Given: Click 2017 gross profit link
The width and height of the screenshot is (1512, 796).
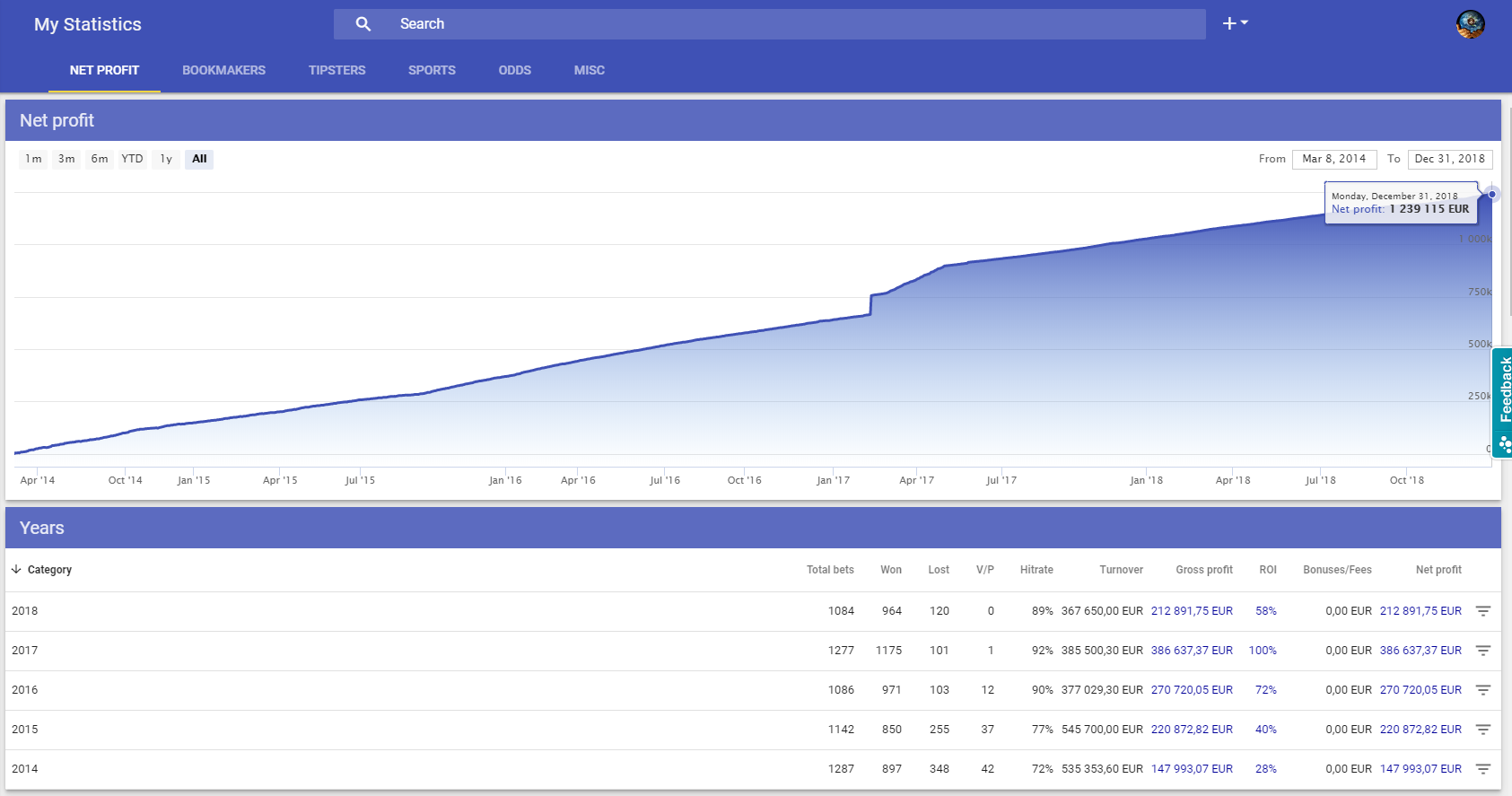Looking at the screenshot, I should [1192, 651].
